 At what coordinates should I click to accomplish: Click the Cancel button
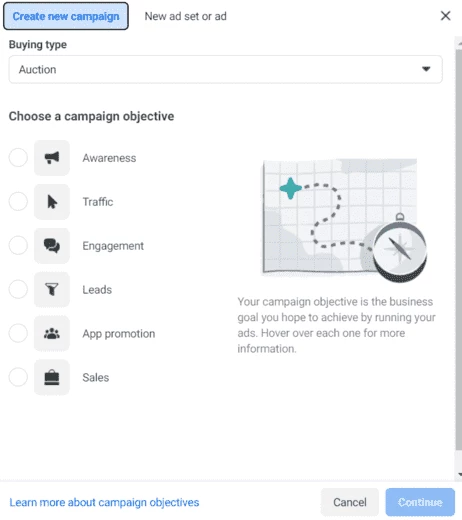pos(350,502)
